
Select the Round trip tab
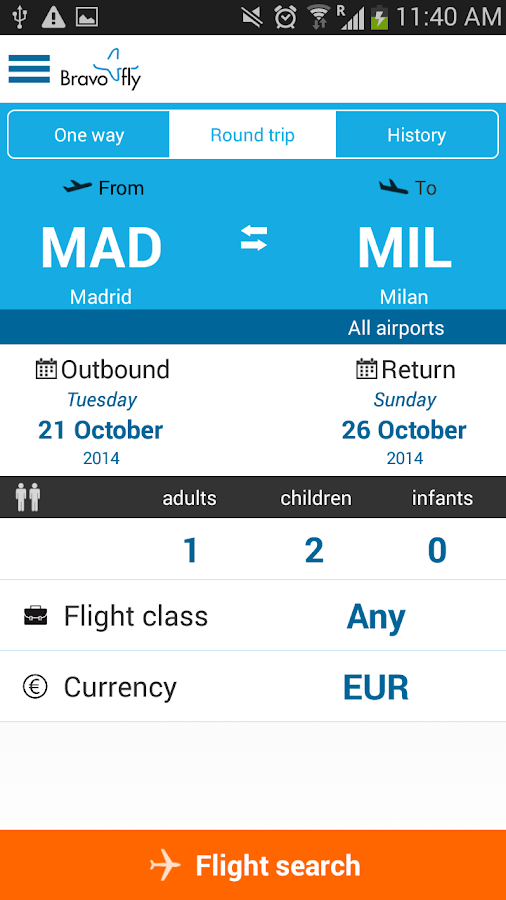252,135
